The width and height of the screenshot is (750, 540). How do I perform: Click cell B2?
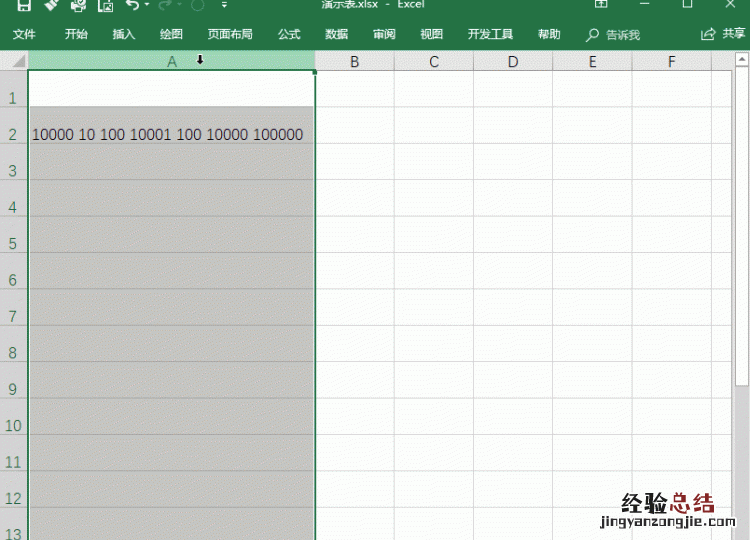(354, 125)
